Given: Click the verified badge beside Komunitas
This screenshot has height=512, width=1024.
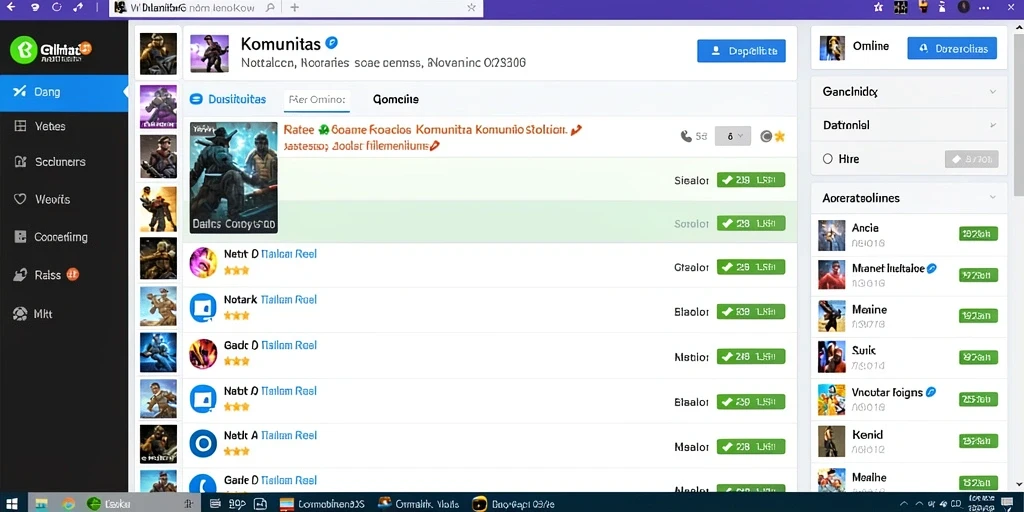Looking at the screenshot, I should (x=332, y=43).
